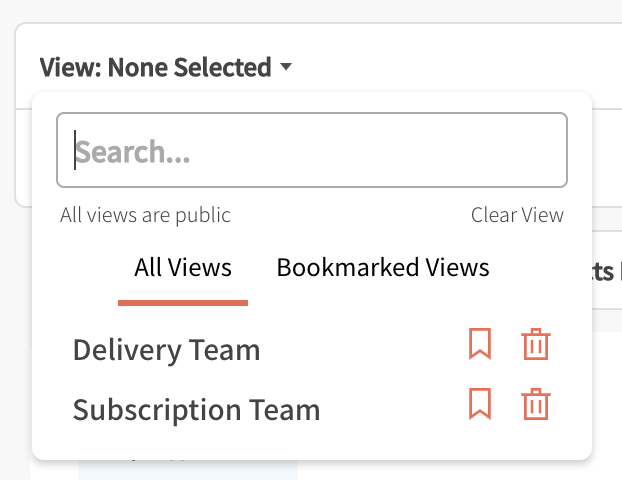This screenshot has height=480, width=622.
Task: Click the trash icon beside Subscription Team
Action: 536,405
